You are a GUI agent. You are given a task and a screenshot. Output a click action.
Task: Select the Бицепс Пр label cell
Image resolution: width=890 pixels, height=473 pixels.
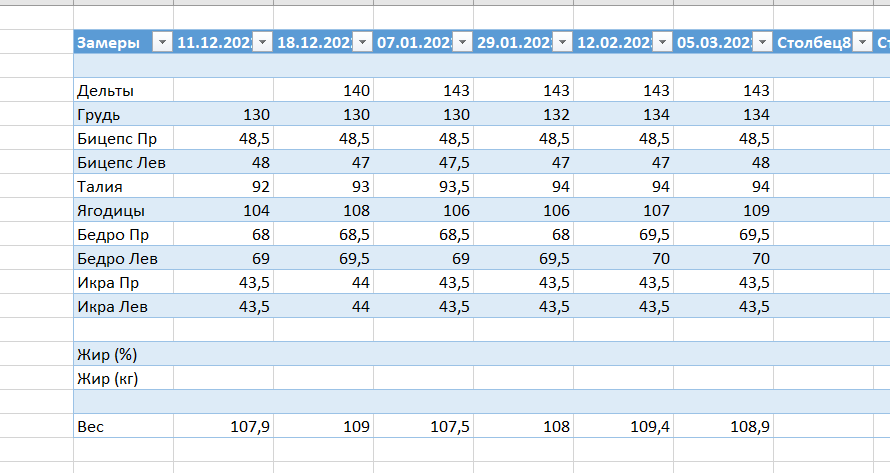123,139
